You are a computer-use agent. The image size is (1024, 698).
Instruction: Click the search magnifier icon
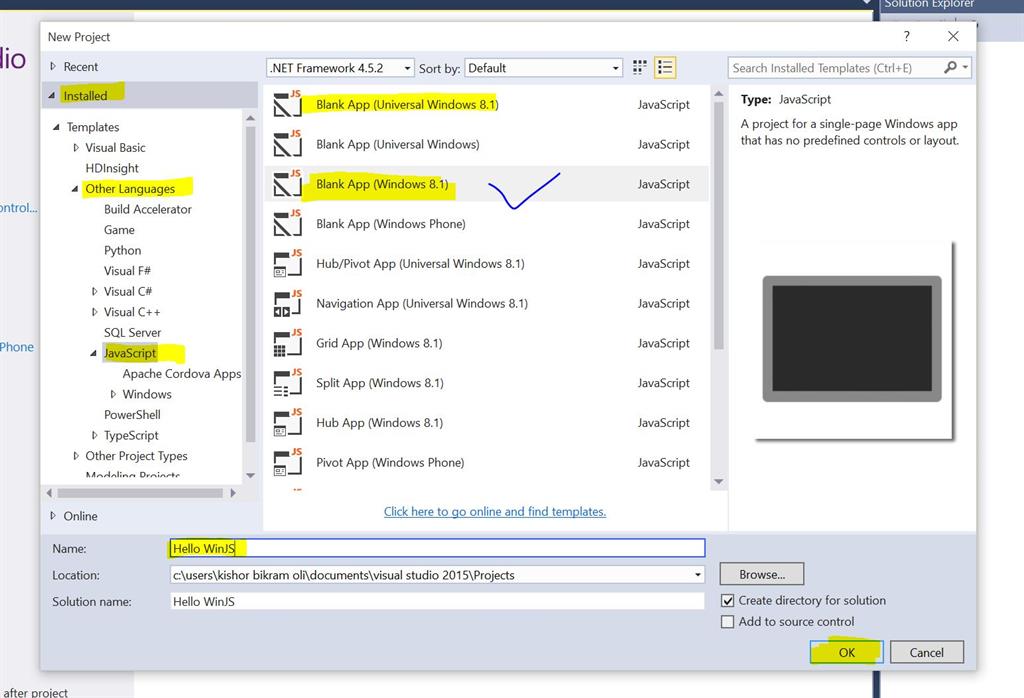click(x=950, y=67)
